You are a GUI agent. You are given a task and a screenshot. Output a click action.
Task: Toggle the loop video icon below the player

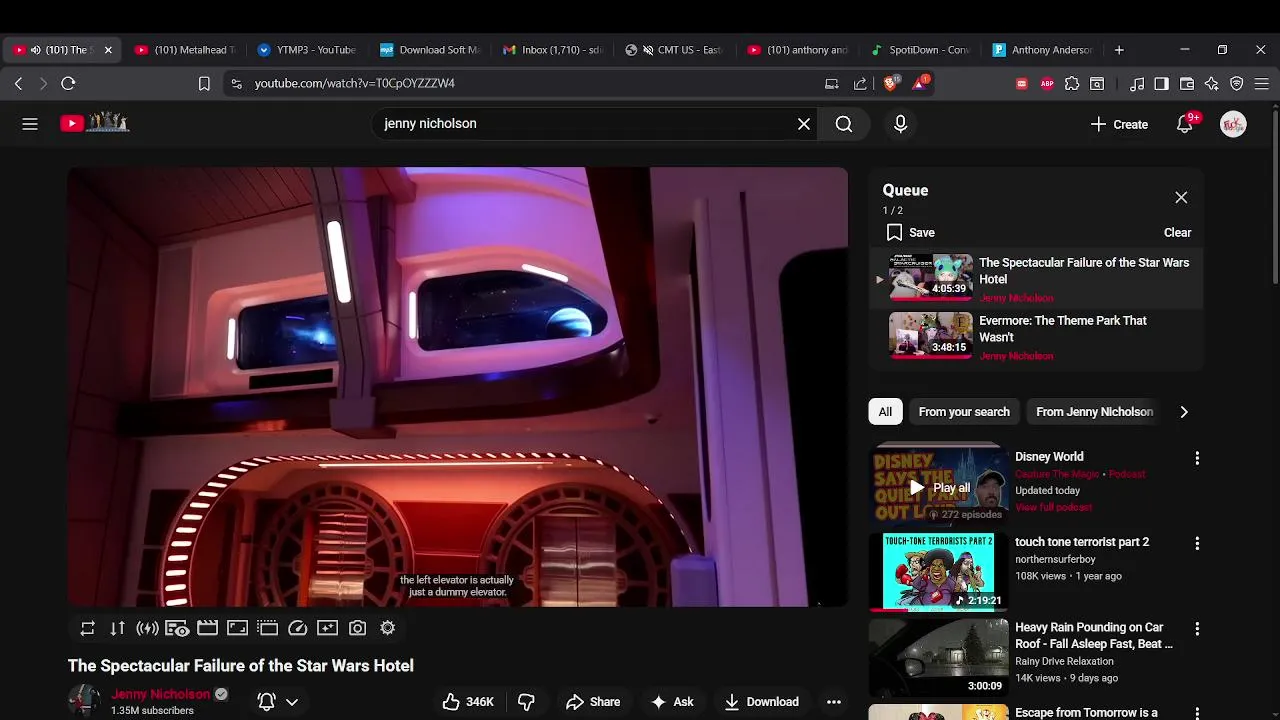[x=88, y=628]
